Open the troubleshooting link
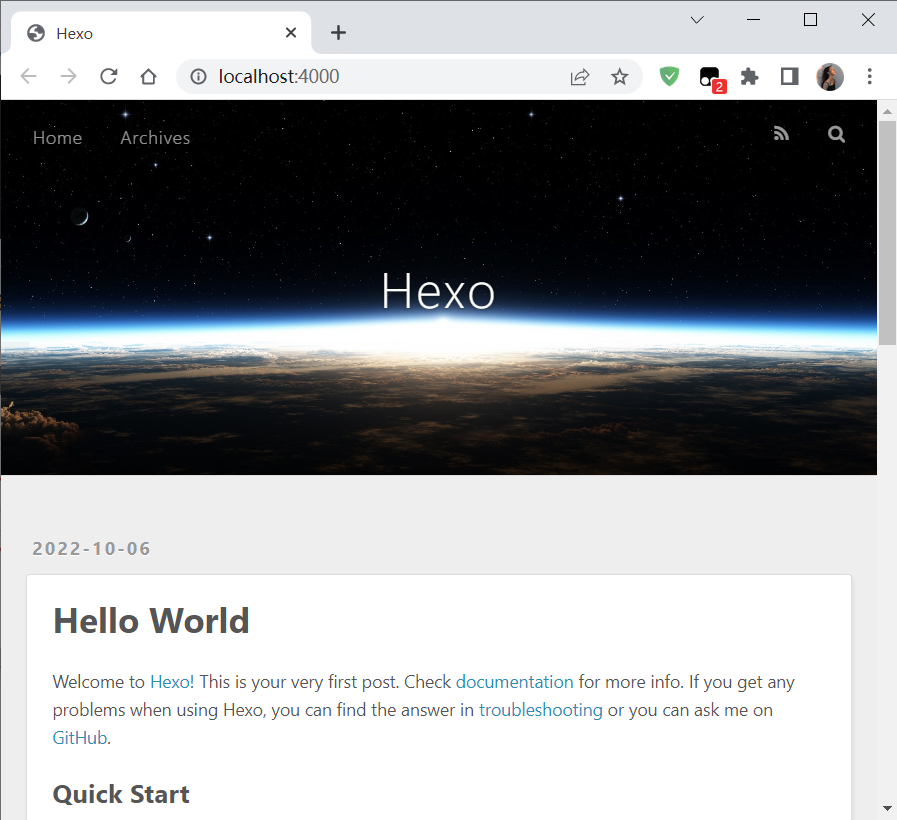This screenshot has width=897, height=820. tap(541, 710)
